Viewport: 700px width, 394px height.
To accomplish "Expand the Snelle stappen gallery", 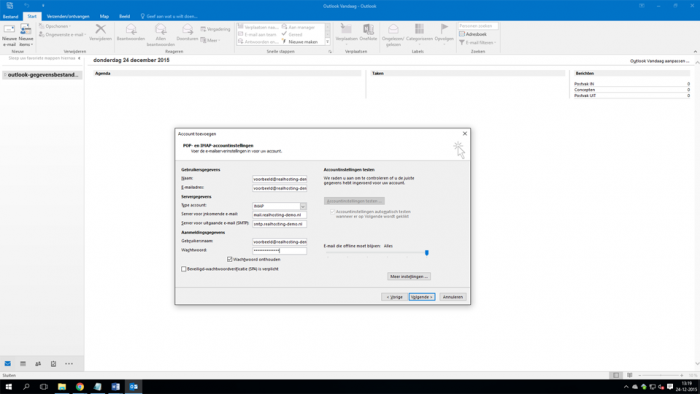I will pyautogui.click(x=328, y=42).
